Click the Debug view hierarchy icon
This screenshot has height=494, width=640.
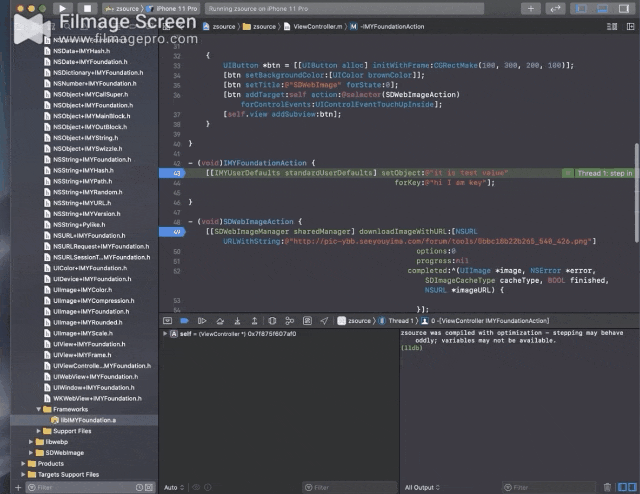click(x=272, y=321)
